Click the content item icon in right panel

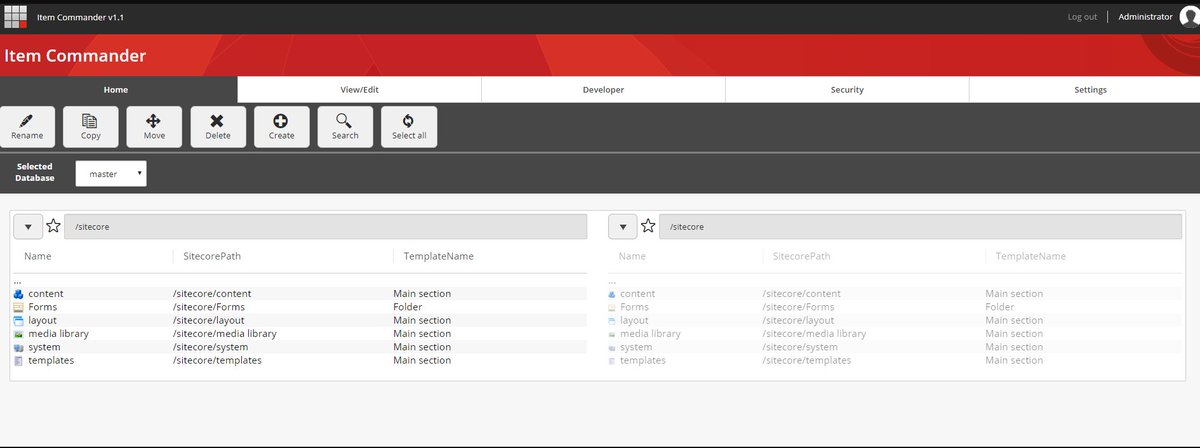coord(612,294)
